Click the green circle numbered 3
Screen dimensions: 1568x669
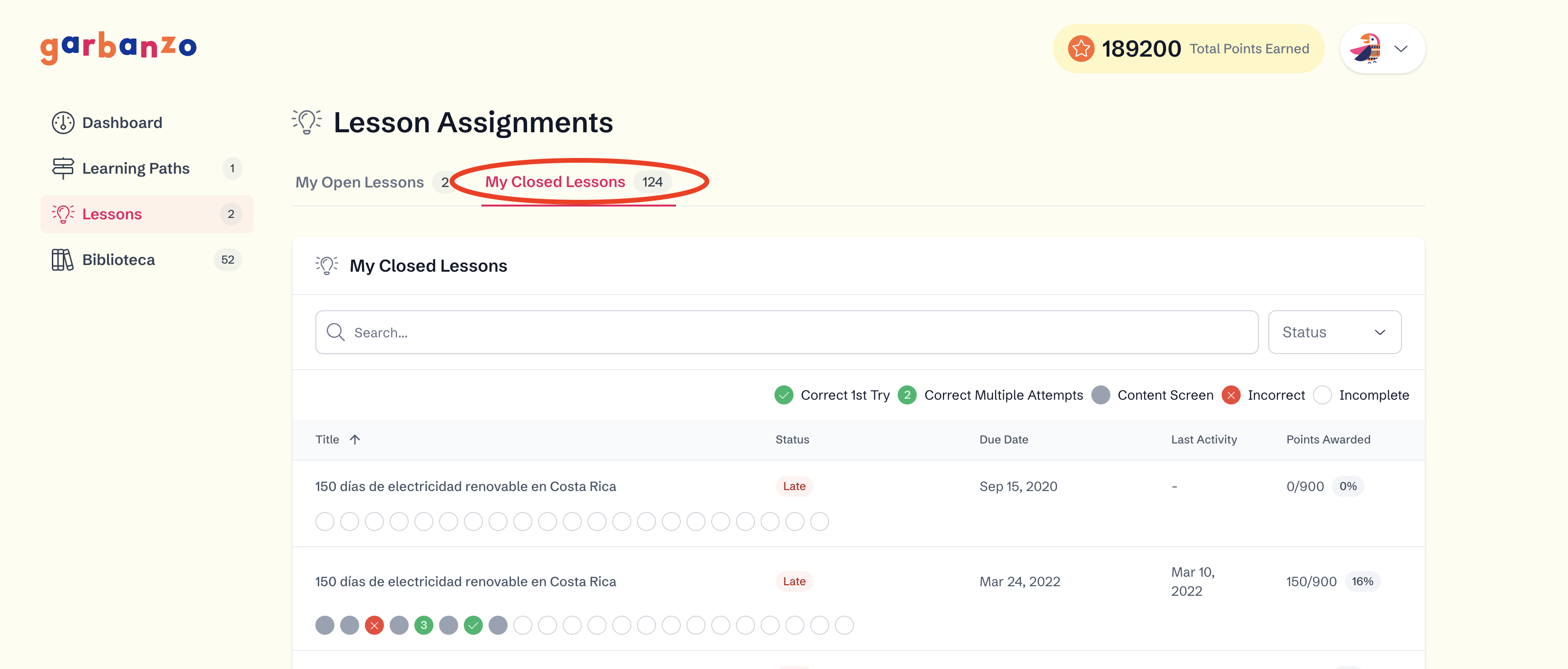(x=424, y=625)
